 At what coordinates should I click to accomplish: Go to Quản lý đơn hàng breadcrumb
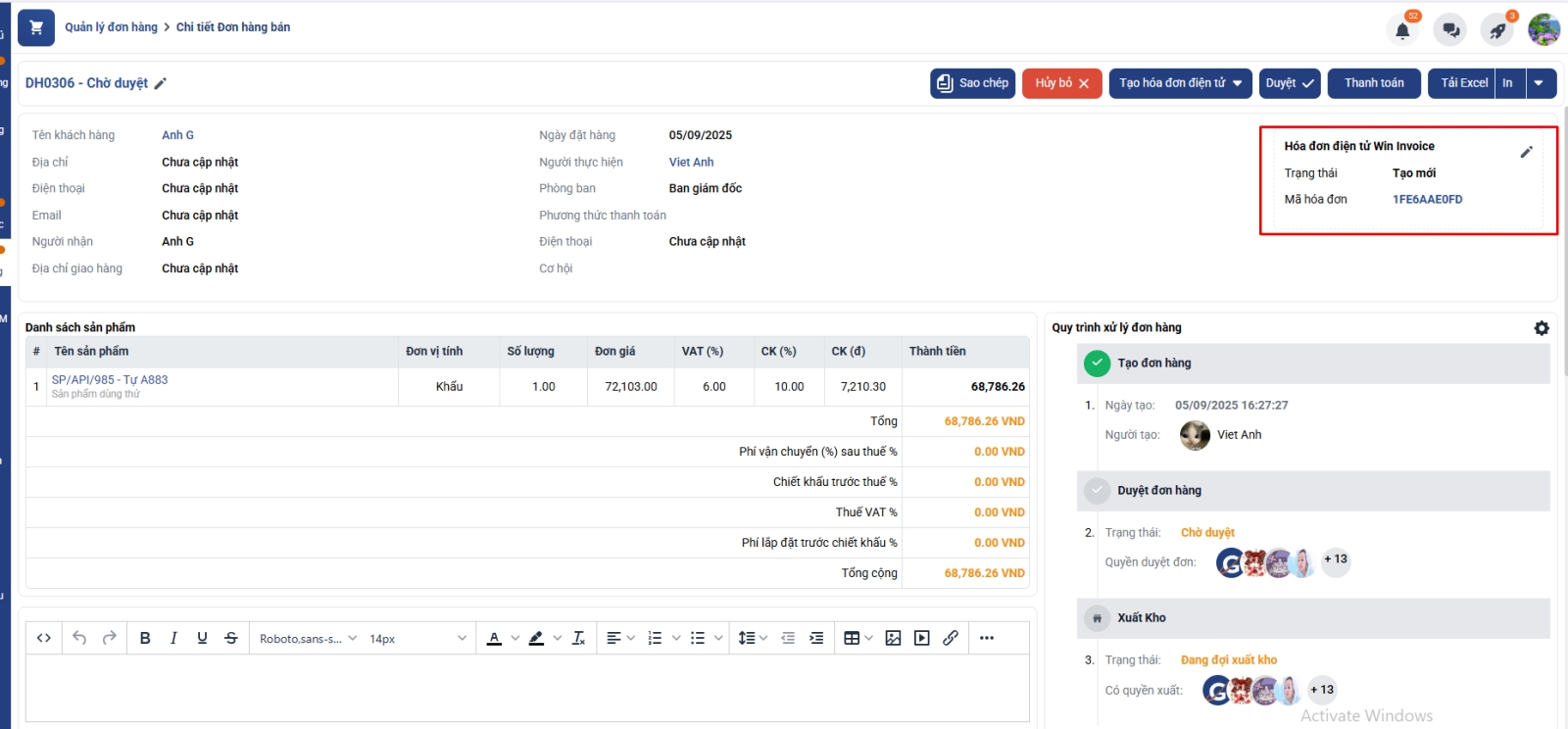pos(111,27)
